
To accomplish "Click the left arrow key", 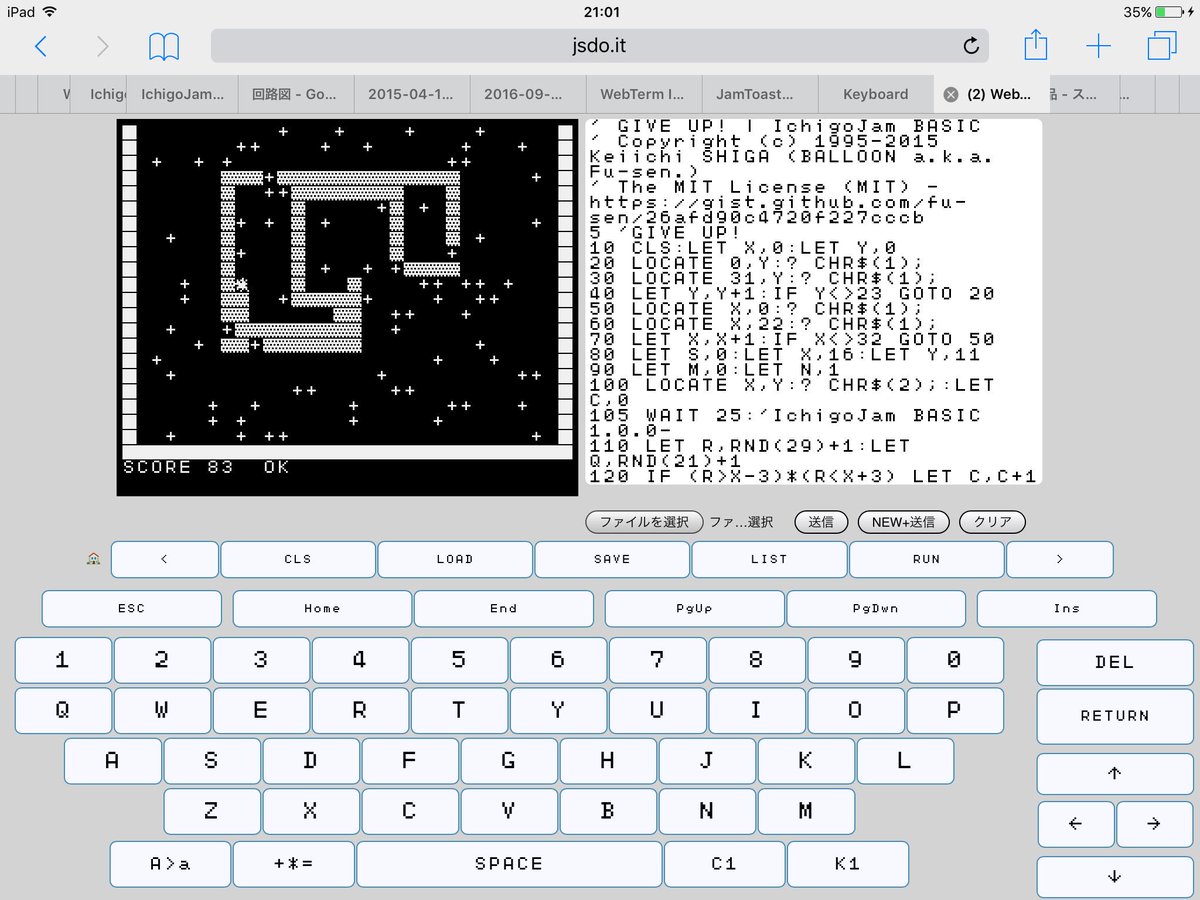I will click(1076, 824).
